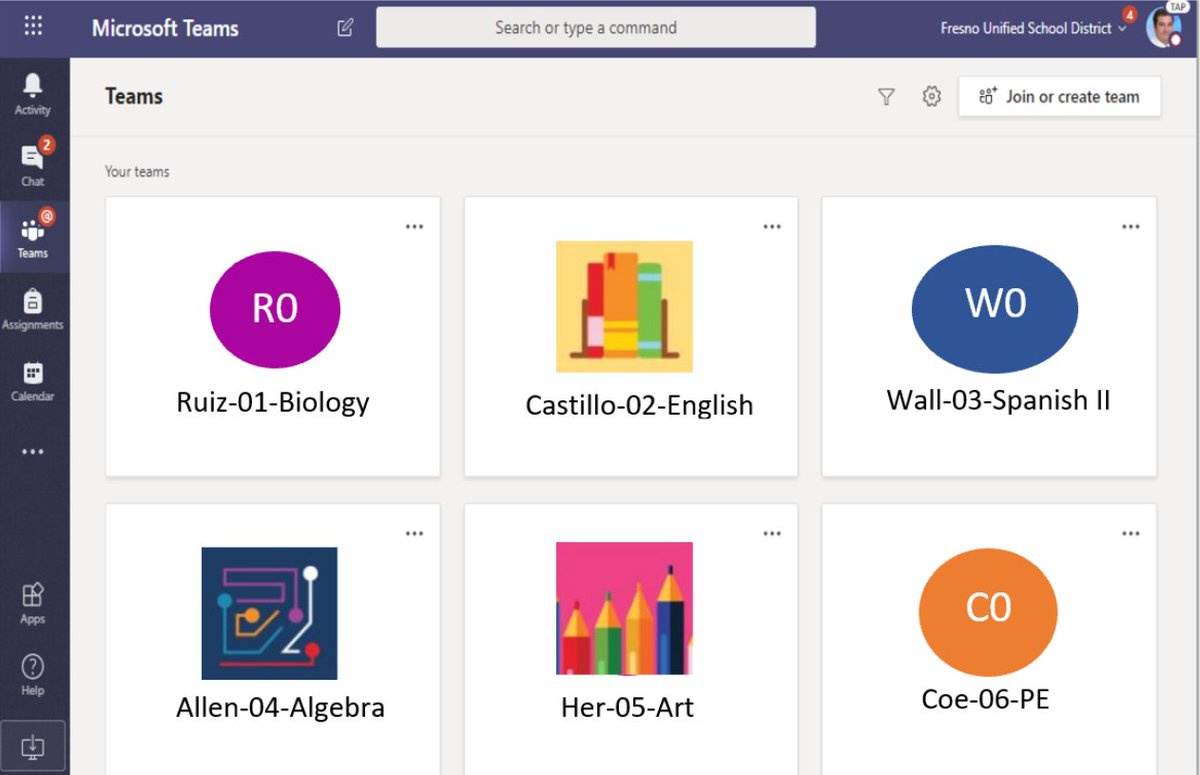The width and height of the screenshot is (1200, 775).
Task: Click the Microsoft Teams title text
Action: (x=165, y=28)
